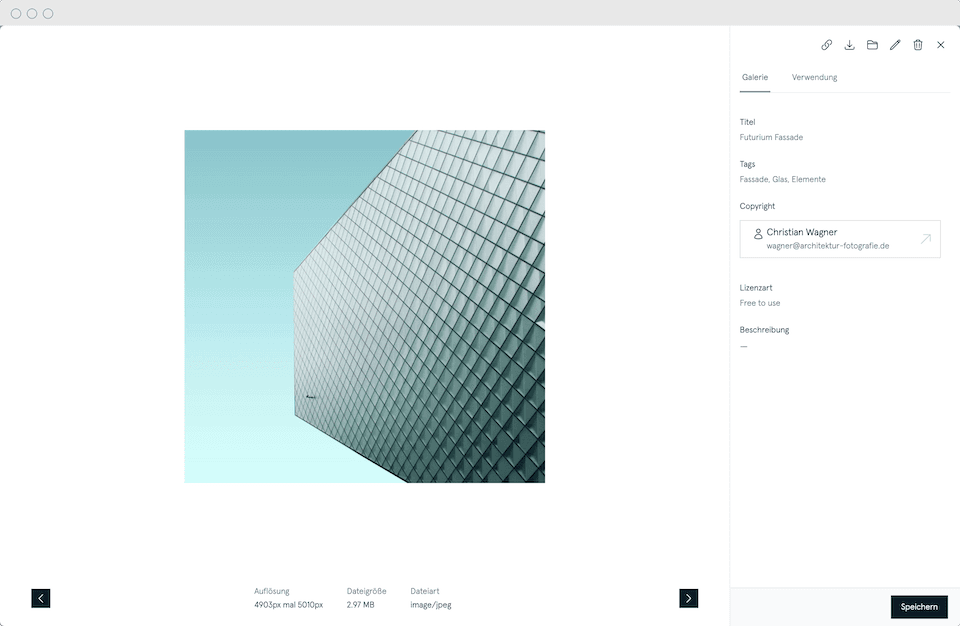This screenshot has height=626, width=960.
Task: Edit image details with the pencil icon
Action: click(x=895, y=45)
